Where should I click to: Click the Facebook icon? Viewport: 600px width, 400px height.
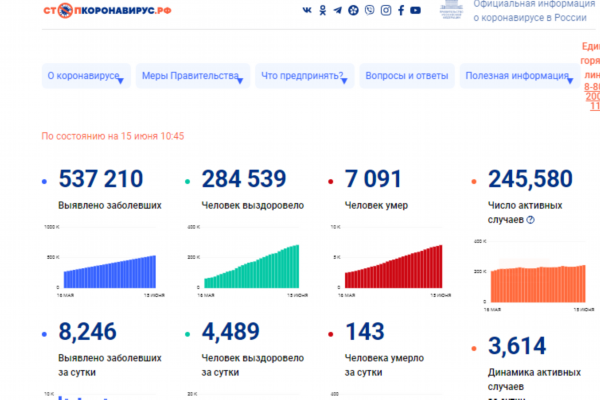click(401, 10)
